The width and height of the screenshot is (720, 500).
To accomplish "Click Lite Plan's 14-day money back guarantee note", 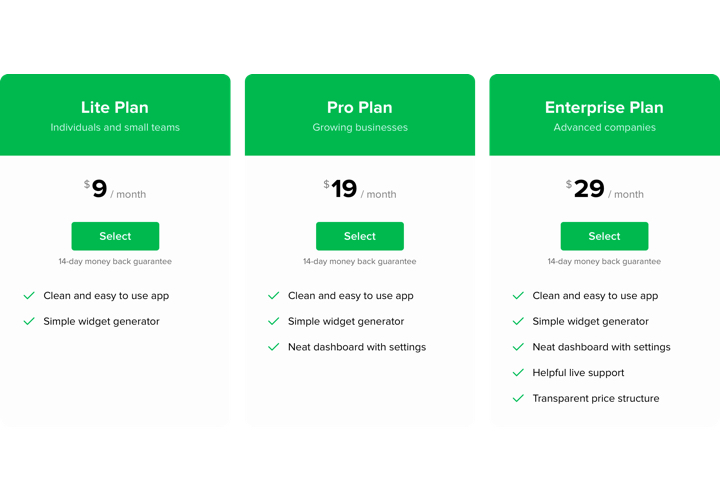I will pos(115,262).
